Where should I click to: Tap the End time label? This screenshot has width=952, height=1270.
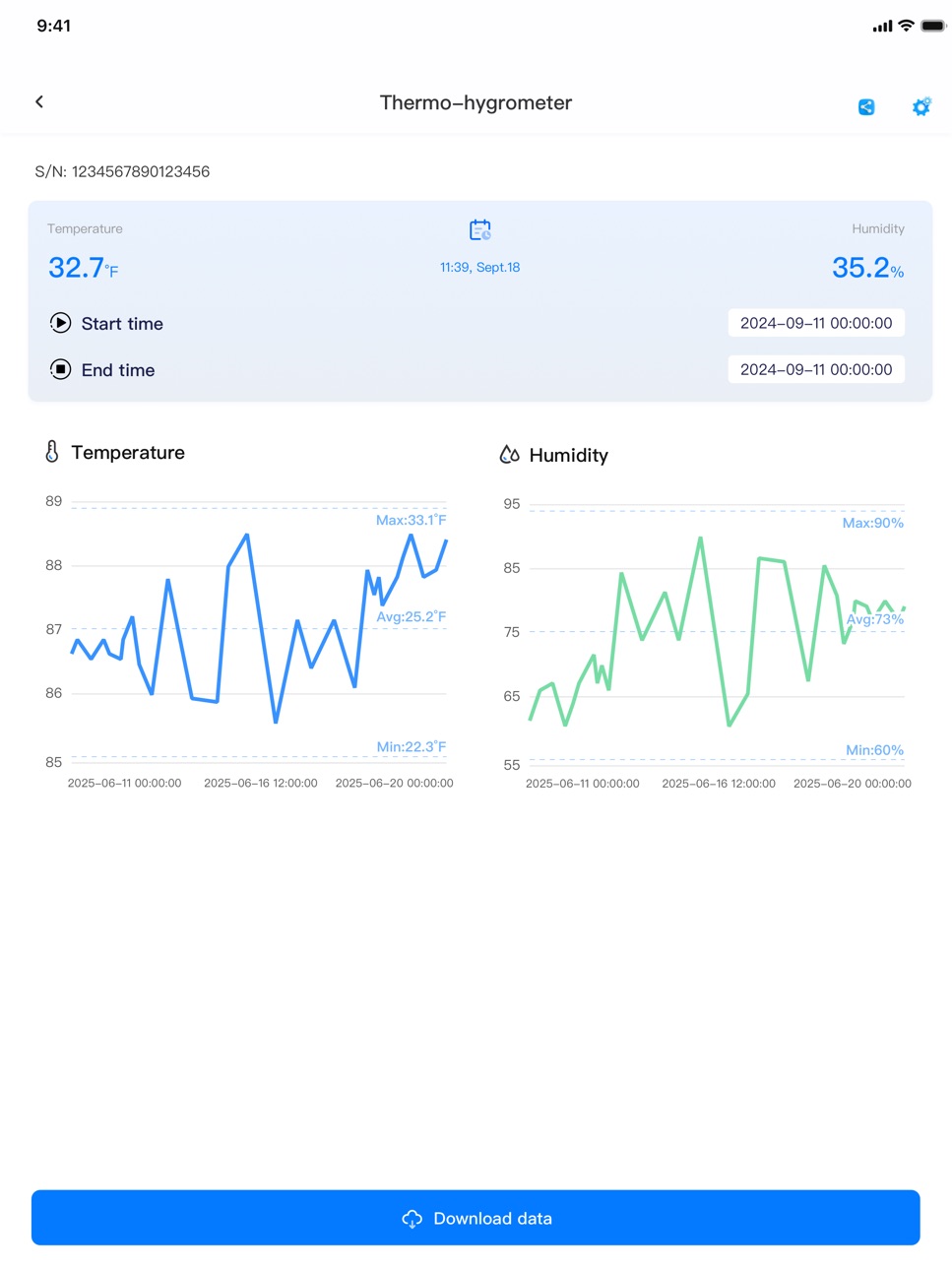118,370
